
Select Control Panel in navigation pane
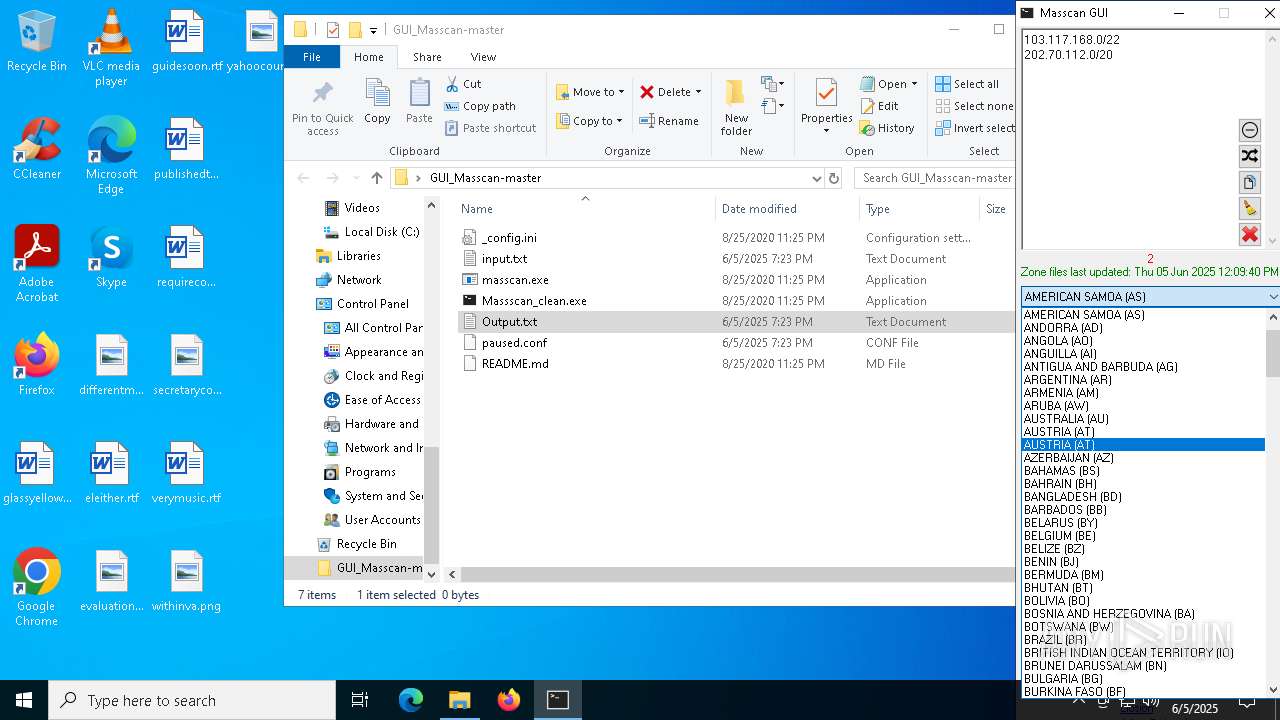(372, 304)
